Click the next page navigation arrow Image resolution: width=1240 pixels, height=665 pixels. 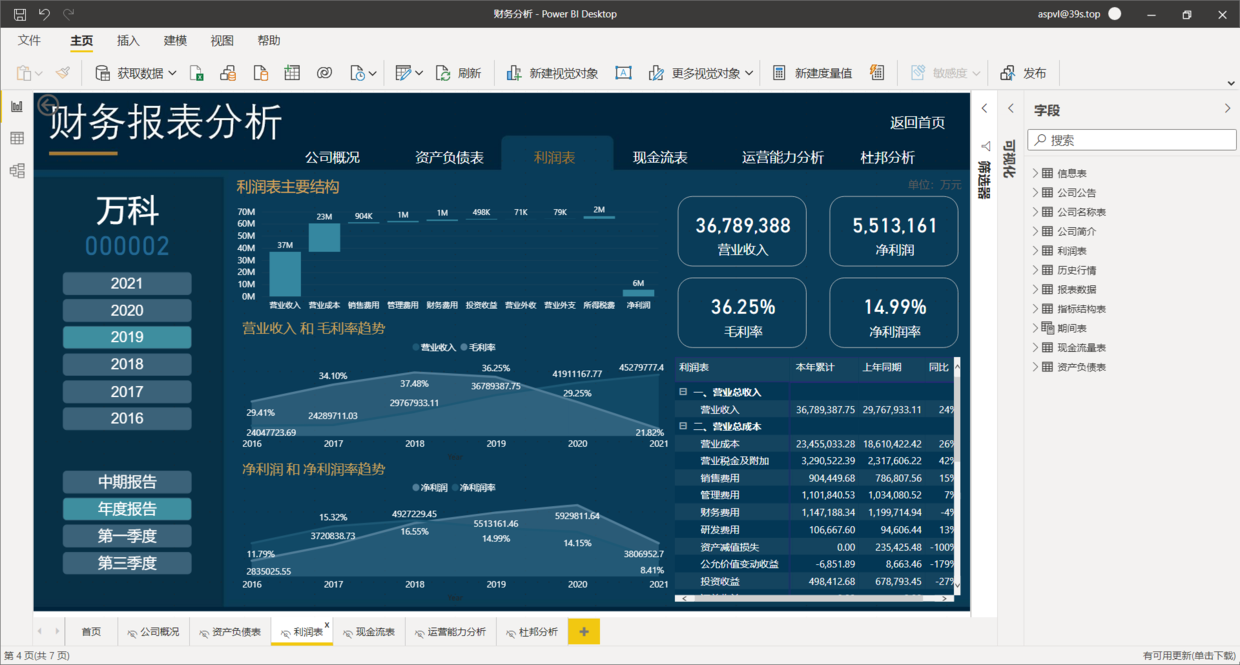pos(56,631)
